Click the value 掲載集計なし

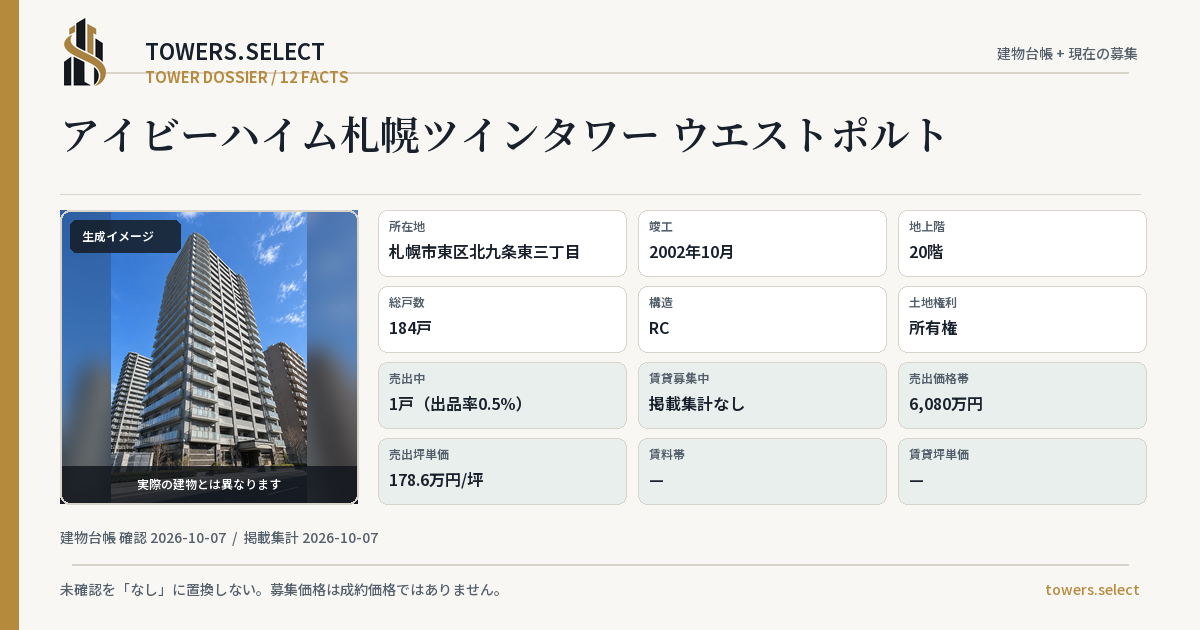(697, 404)
